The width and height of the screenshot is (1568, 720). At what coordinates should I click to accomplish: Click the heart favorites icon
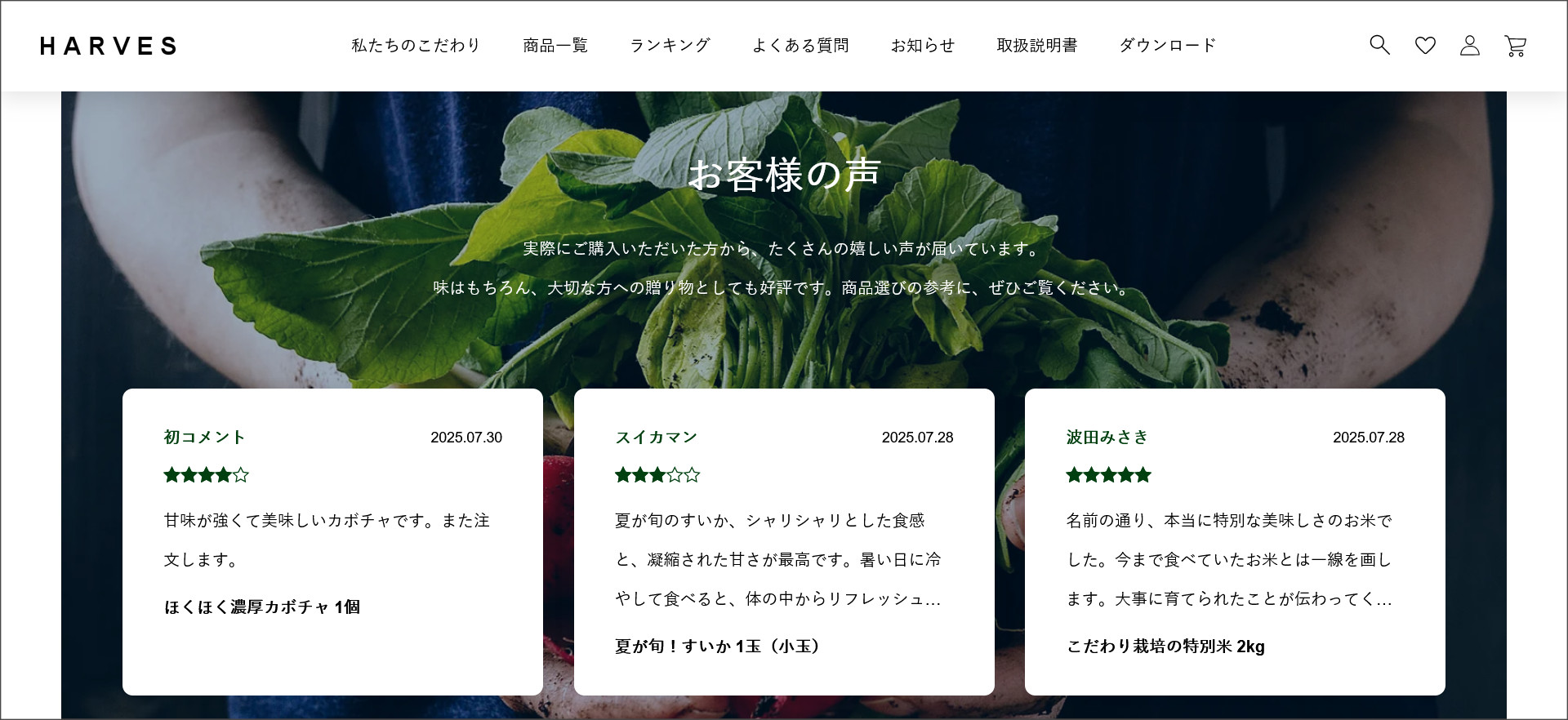(1425, 46)
